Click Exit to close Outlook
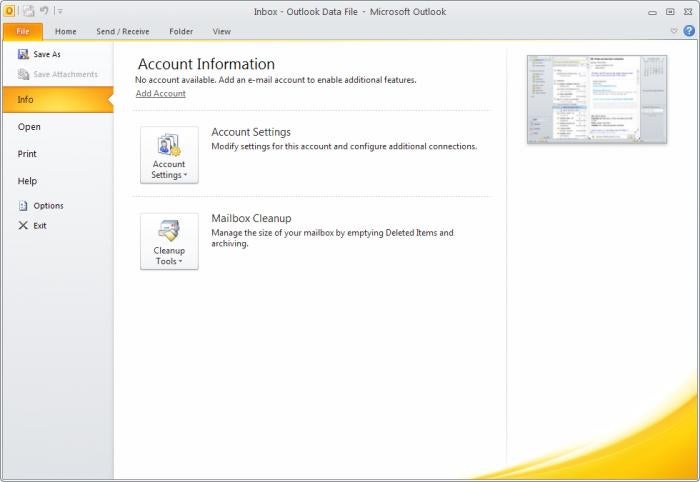700x482 pixels. (32, 225)
